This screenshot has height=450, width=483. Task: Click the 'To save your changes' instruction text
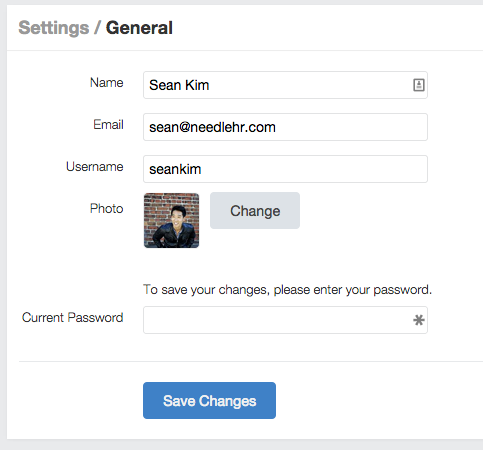pyautogui.click(x=287, y=290)
